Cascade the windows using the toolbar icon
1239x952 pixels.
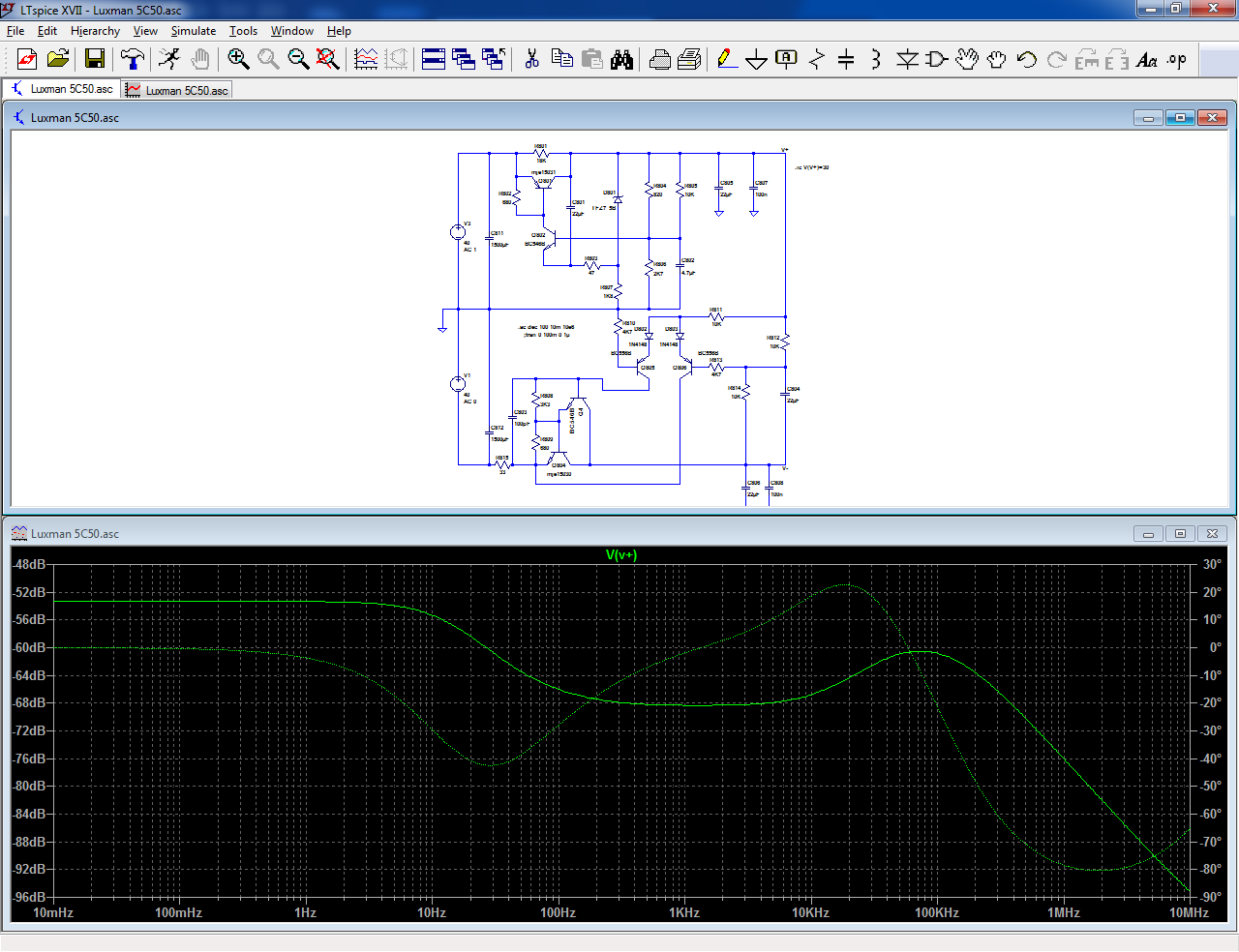pos(464,59)
